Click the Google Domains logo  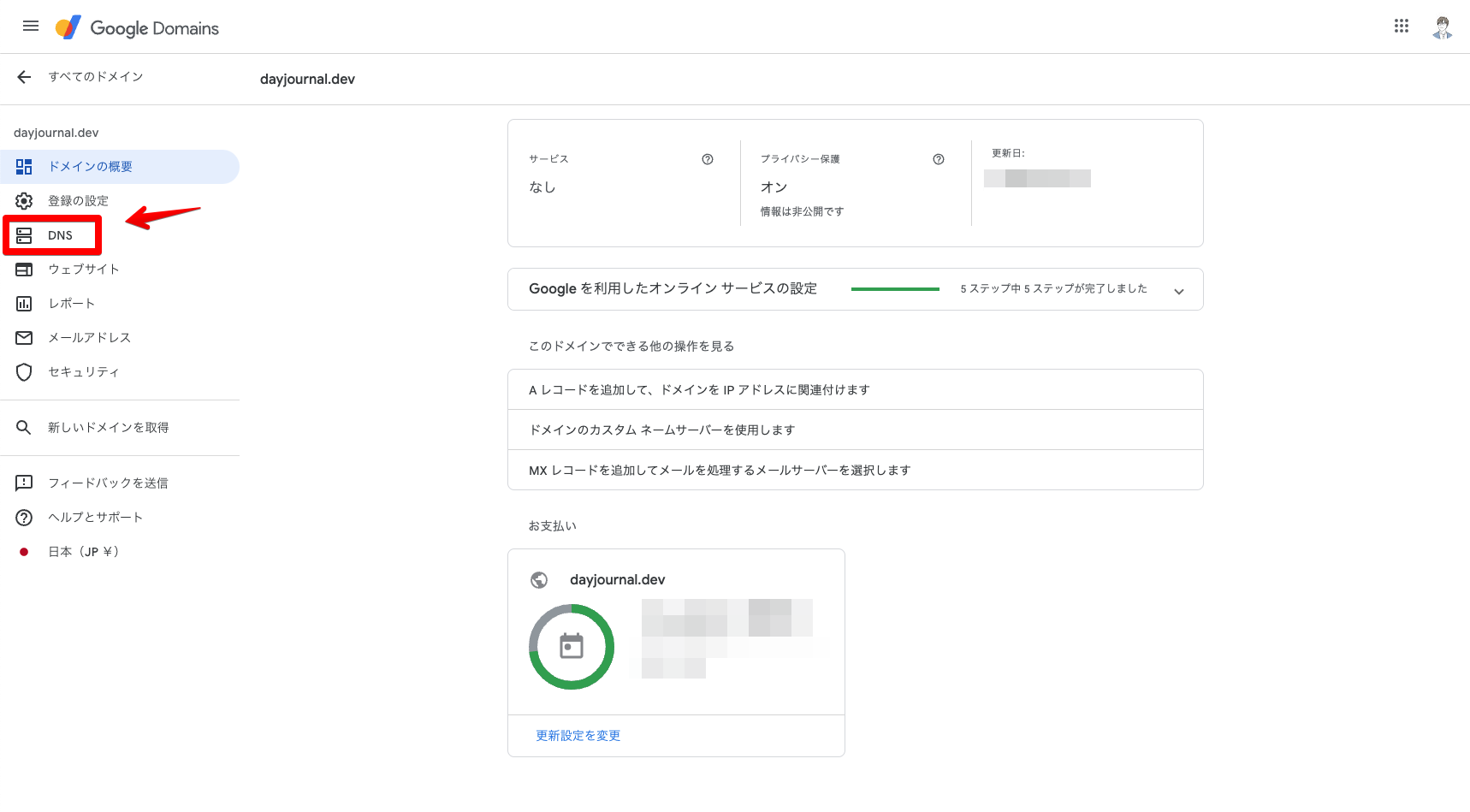(x=137, y=27)
